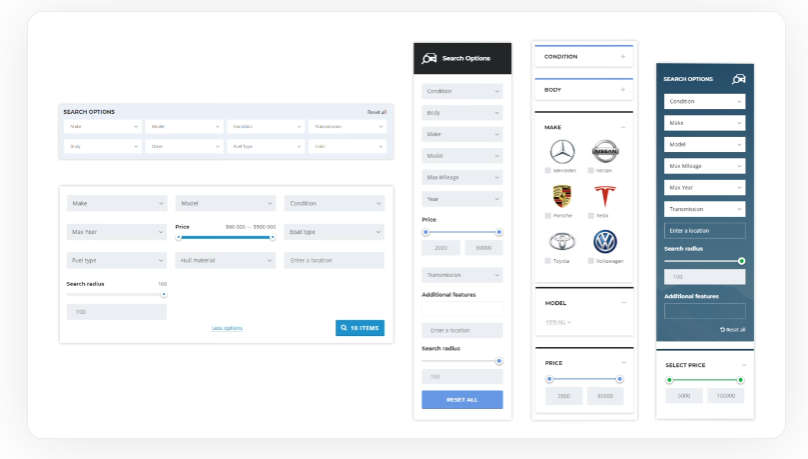Open Body dropdown under black Search Options header

click(462, 113)
